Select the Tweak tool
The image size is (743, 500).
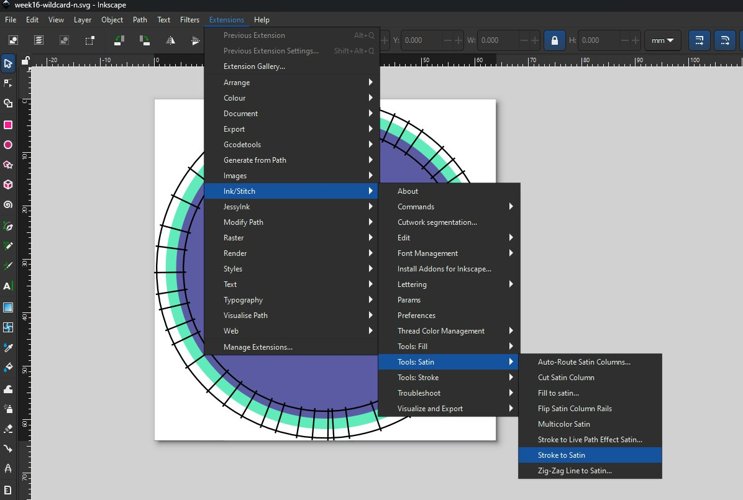click(8, 389)
